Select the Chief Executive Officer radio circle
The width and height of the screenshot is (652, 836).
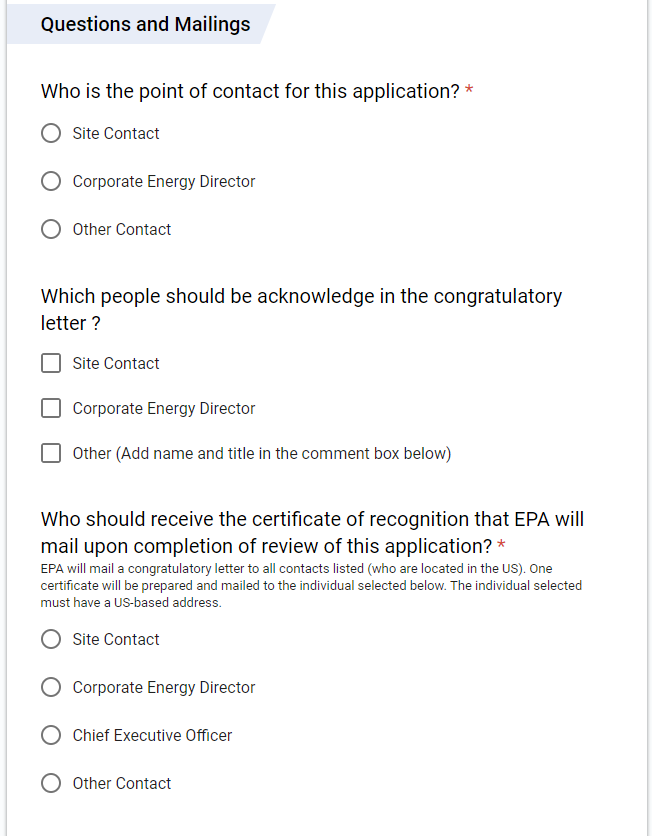(51, 736)
